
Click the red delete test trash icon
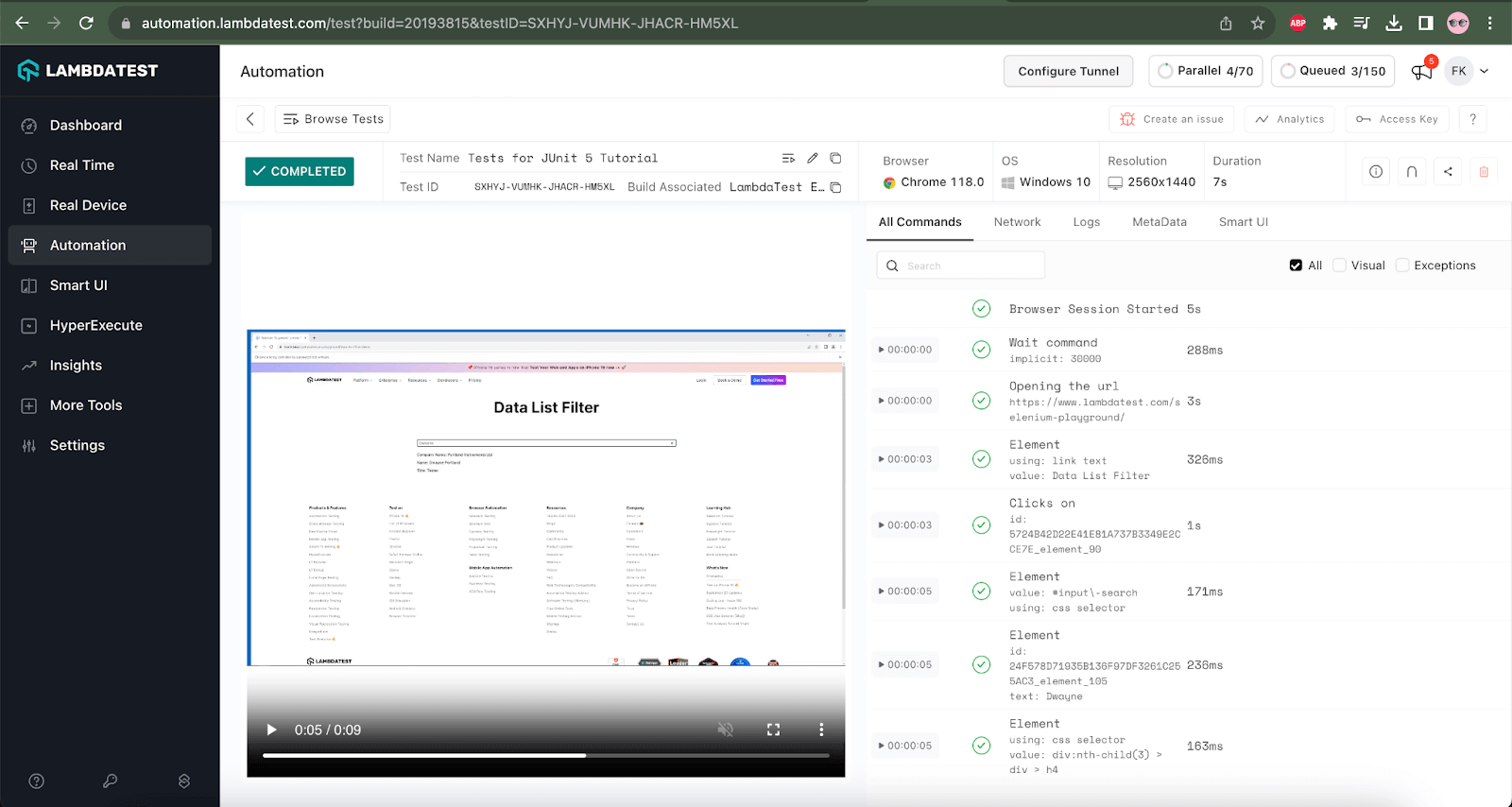point(1484,171)
